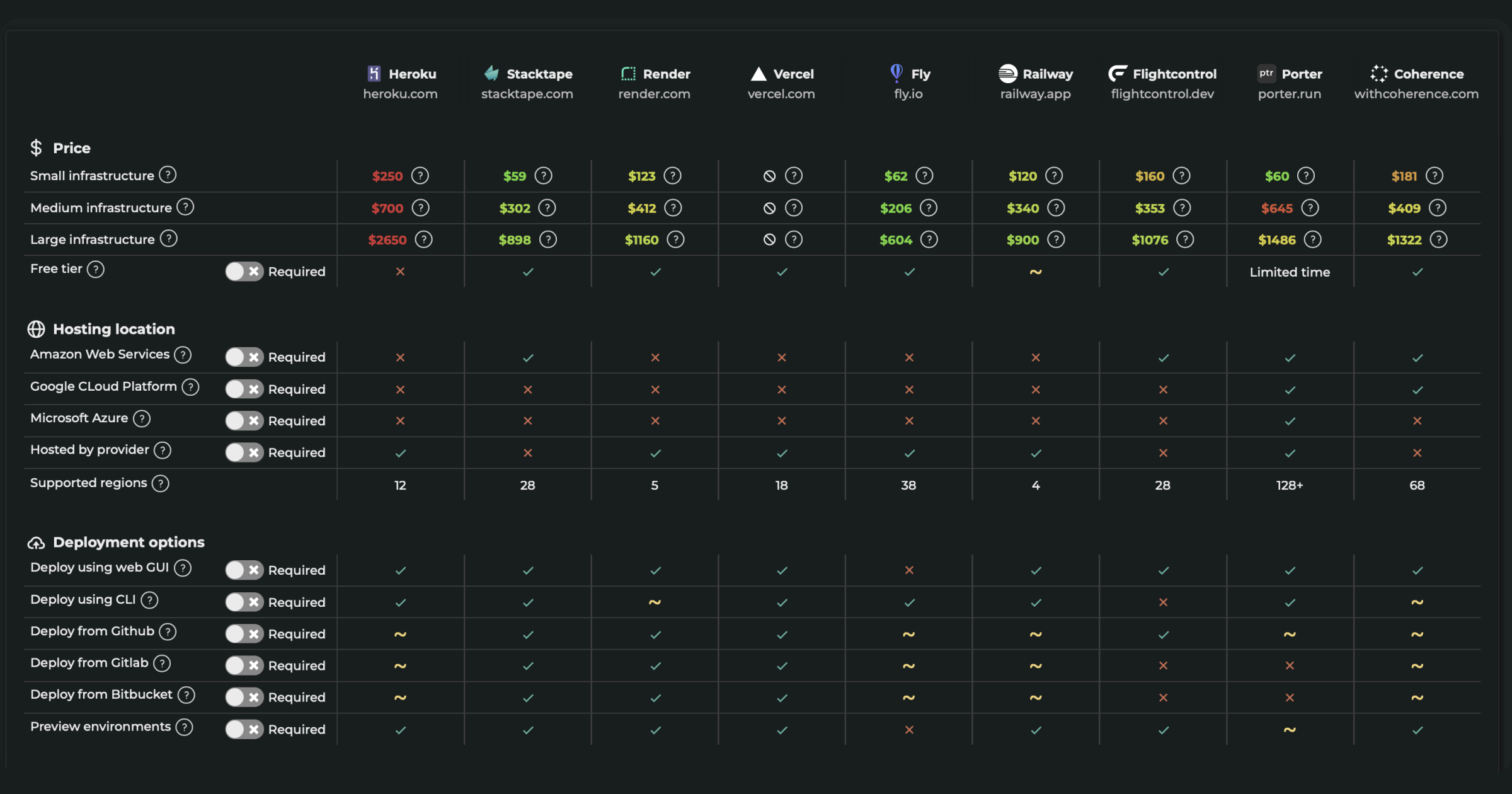Click the Flightcontrol logo icon
This screenshot has height=794, width=1512.
(x=1118, y=74)
